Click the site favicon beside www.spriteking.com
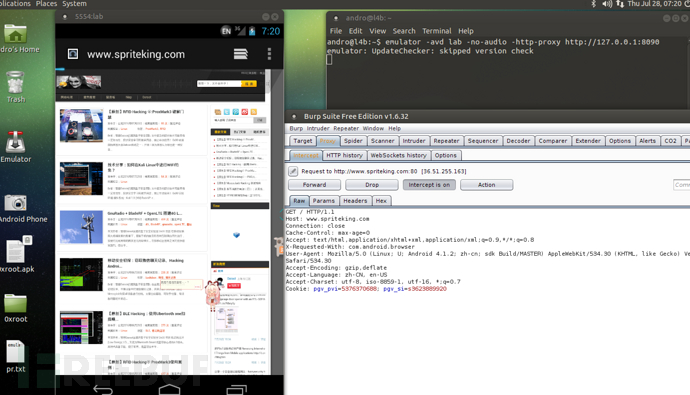This screenshot has width=690, height=395. click(73, 54)
